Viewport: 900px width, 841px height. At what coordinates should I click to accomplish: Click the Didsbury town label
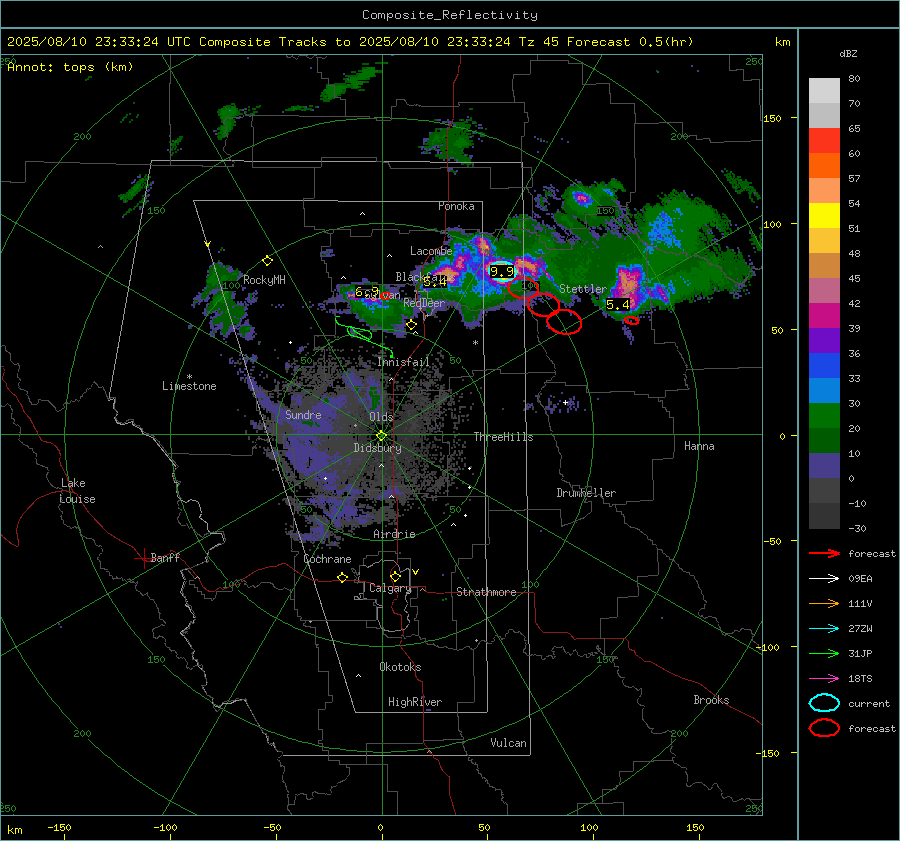tap(377, 448)
